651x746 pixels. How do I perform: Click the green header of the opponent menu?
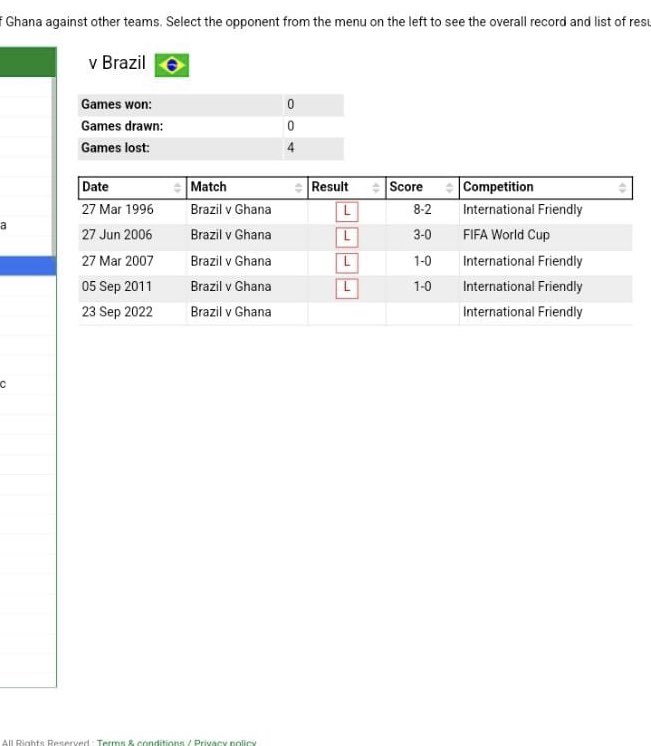28,62
